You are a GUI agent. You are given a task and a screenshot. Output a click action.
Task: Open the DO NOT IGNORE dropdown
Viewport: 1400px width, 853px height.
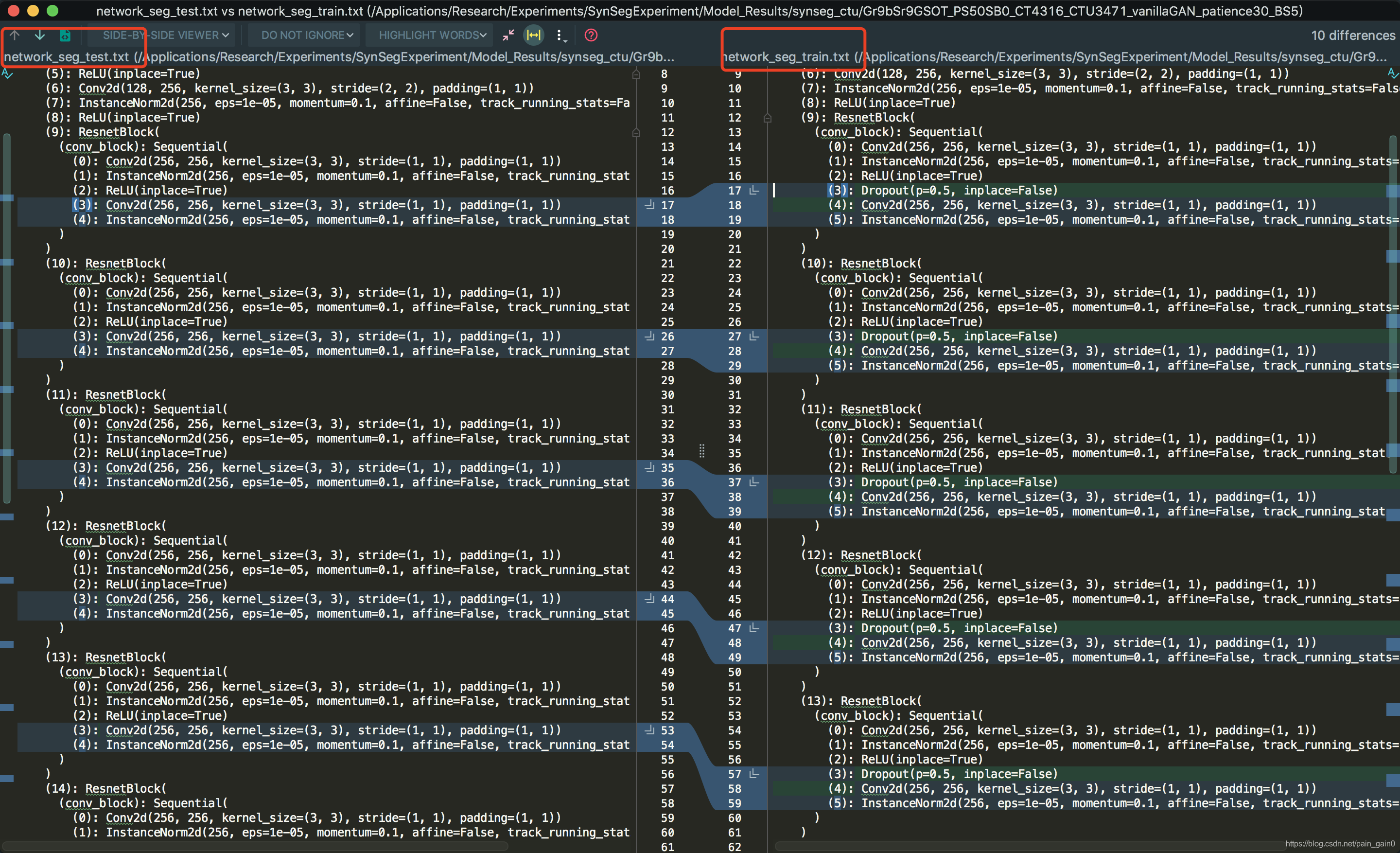point(304,35)
